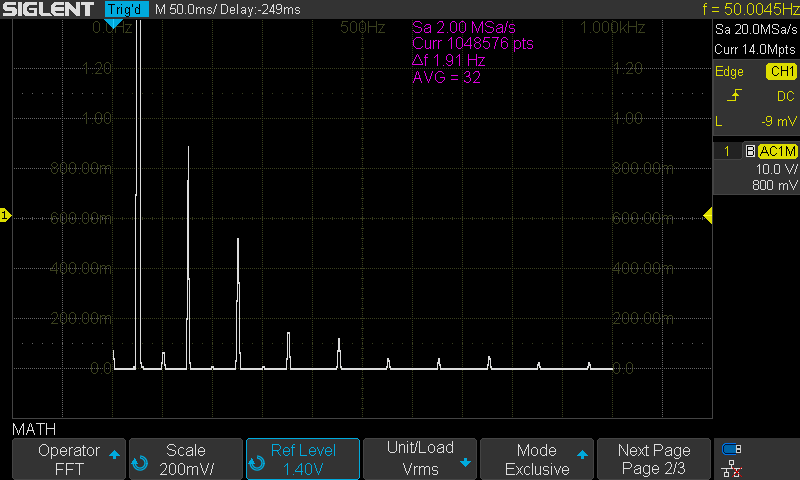Click the Edge trigger type label
This screenshot has height=480, width=800.
pyautogui.click(x=729, y=71)
